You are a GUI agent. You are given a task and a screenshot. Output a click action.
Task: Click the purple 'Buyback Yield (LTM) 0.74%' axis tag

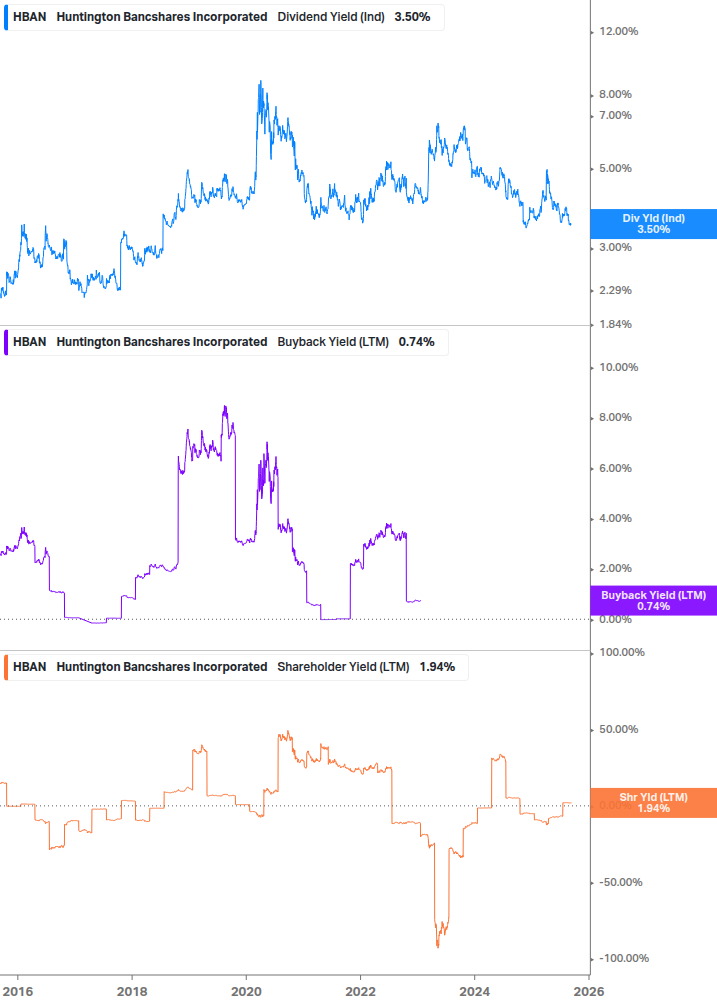pos(653,601)
